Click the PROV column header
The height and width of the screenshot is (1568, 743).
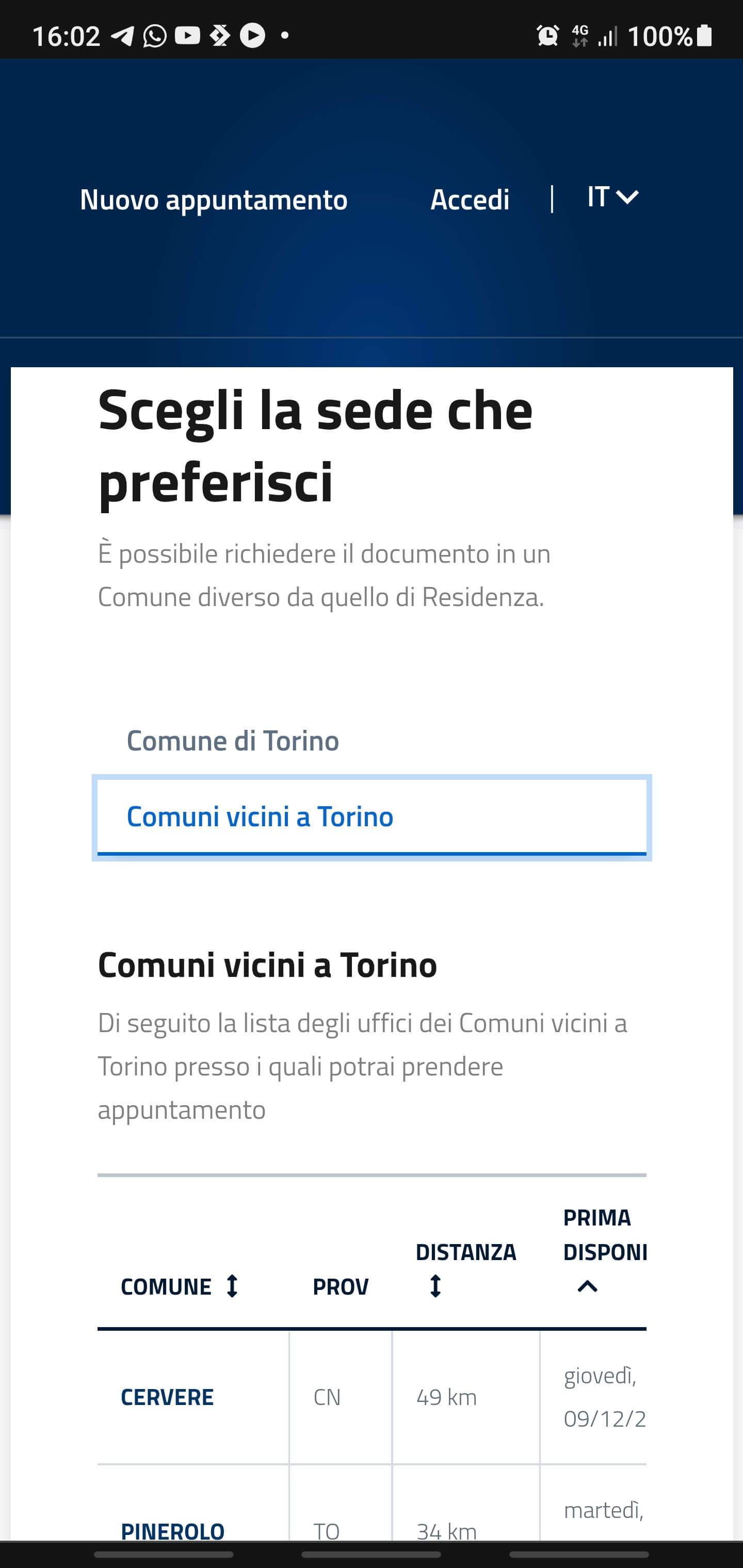point(341,1287)
